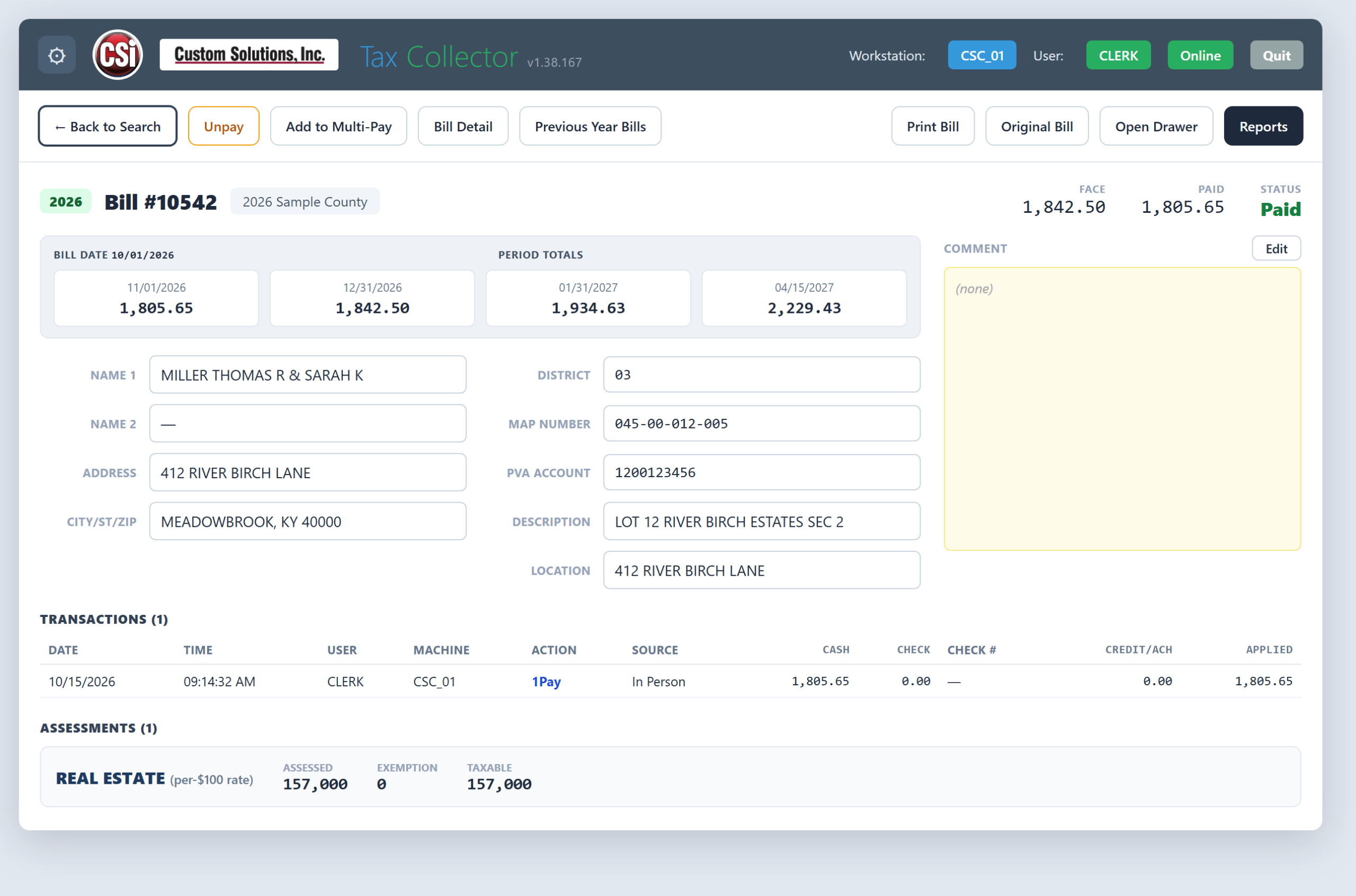The width and height of the screenshot is (1356, 896).
Task: Click the Address field
Action: (308, 472)
